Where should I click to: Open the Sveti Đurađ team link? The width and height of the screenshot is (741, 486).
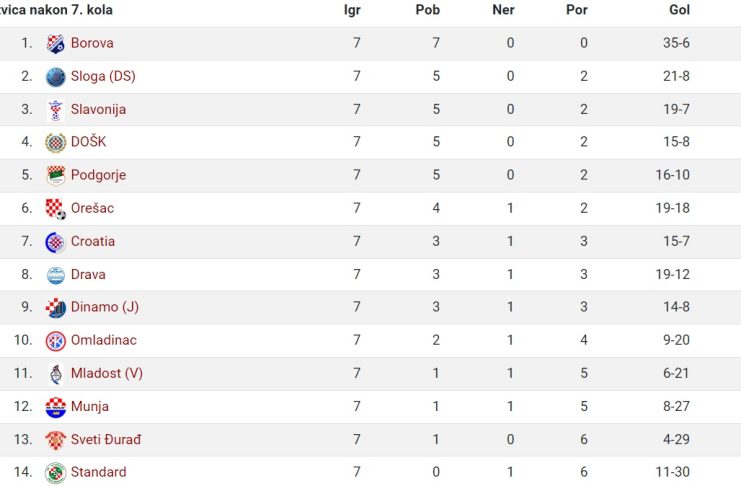click(x=106, y=439)
